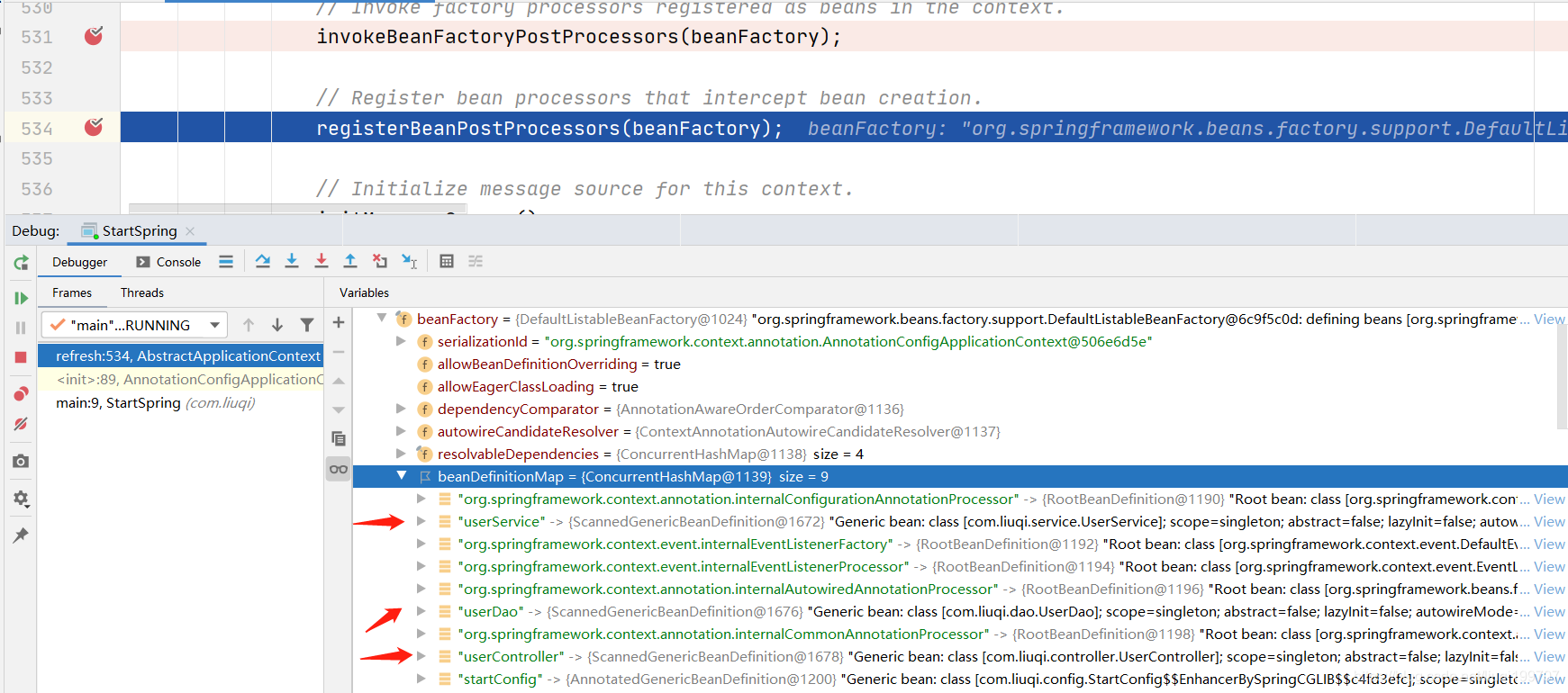
Task: Click Run to Cursor icon
Action: (x=410, y=261)
